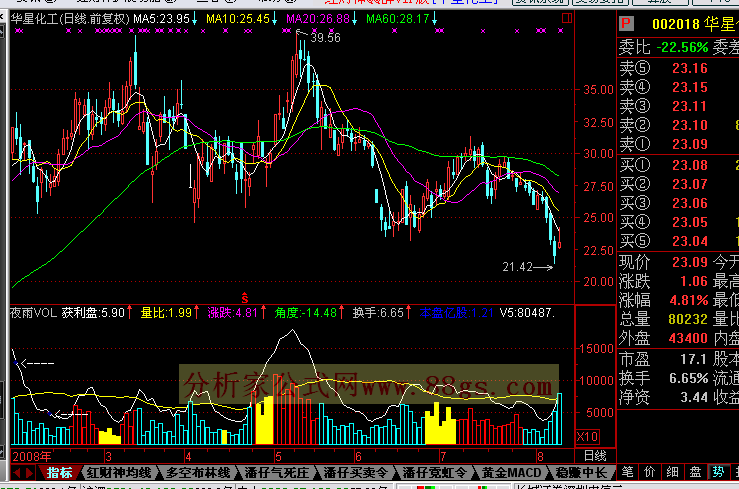
Task: Click the 买④ 23.05 bid row
Action: click(x=678, y=222)
